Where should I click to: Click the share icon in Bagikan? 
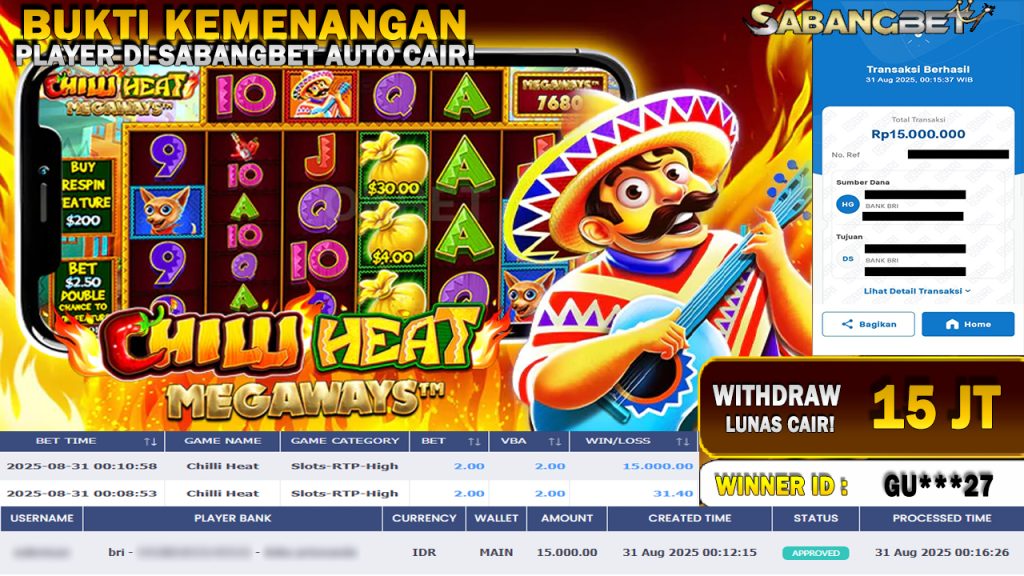[x=847, y=324]
